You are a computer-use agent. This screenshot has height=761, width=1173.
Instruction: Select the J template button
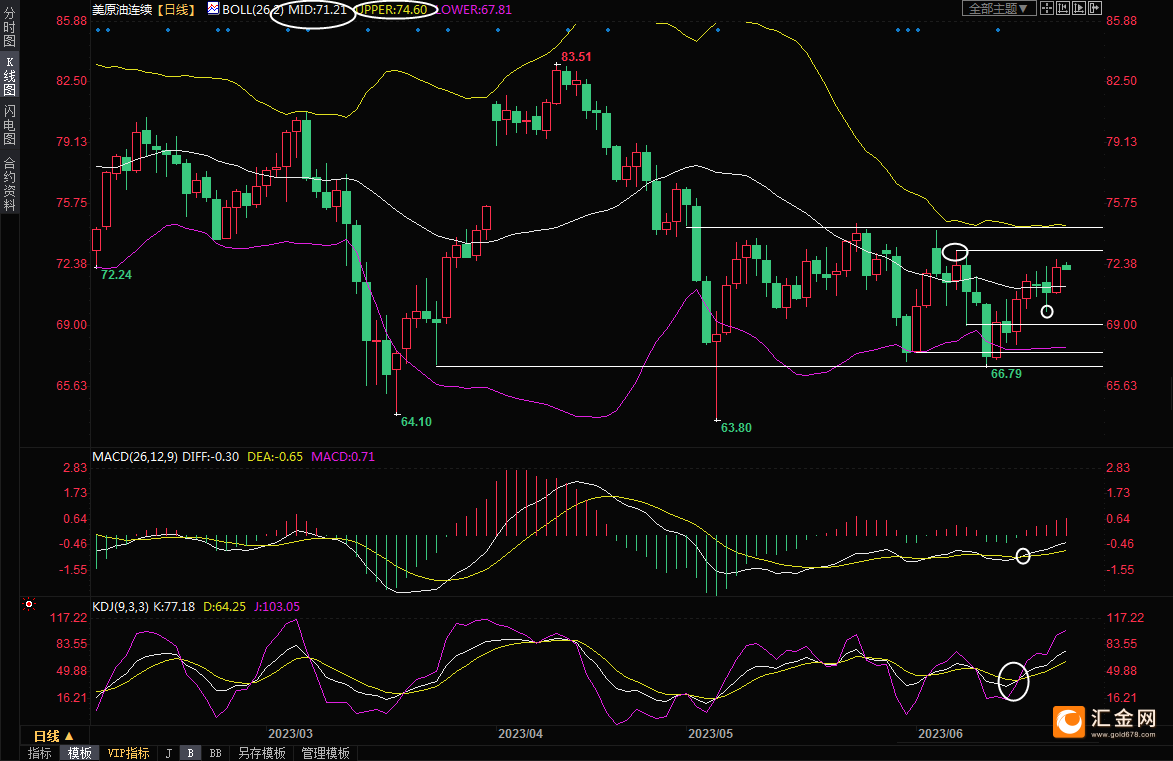[x=168, y=753]
